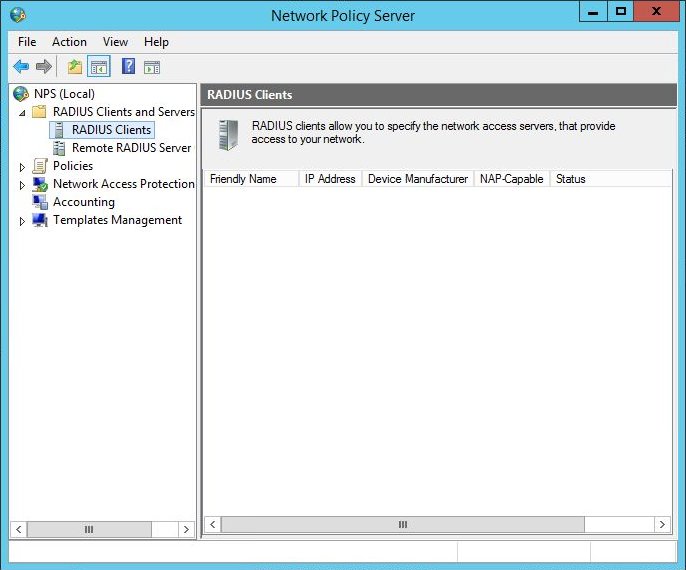Click the Forward arrow toolbar icon

(44, 67)
